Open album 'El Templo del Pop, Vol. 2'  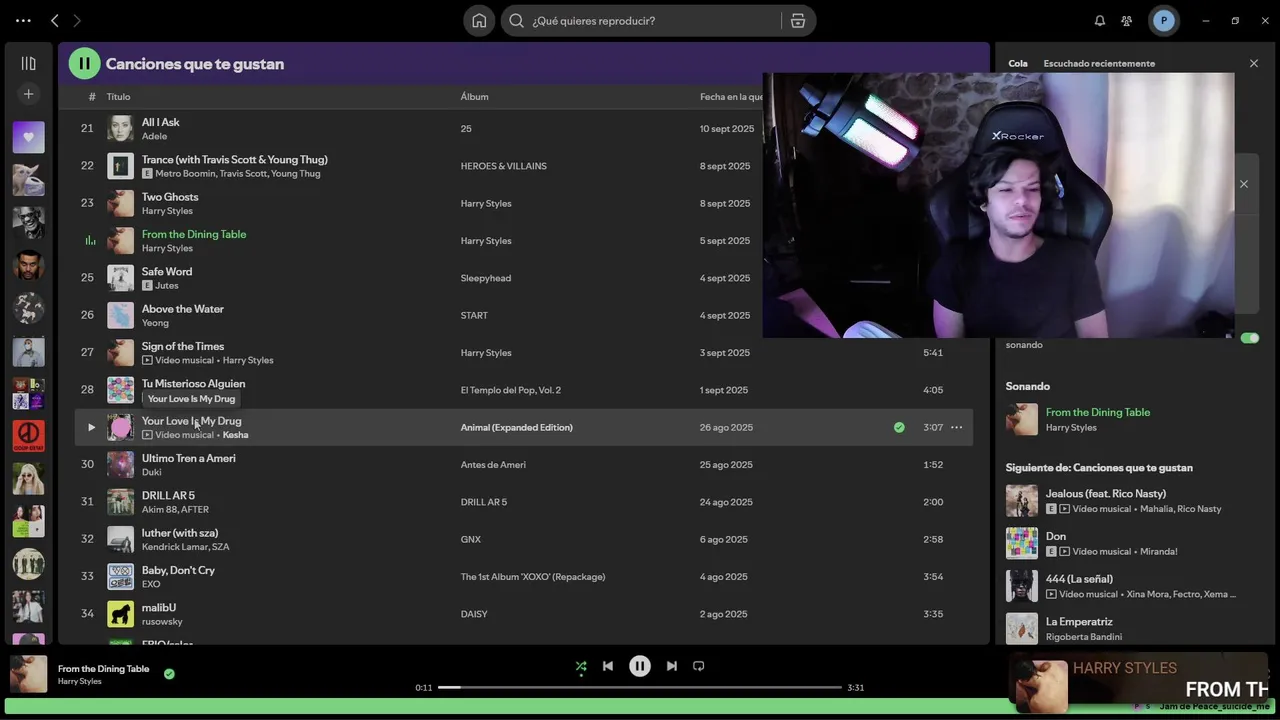coord(510,390)
